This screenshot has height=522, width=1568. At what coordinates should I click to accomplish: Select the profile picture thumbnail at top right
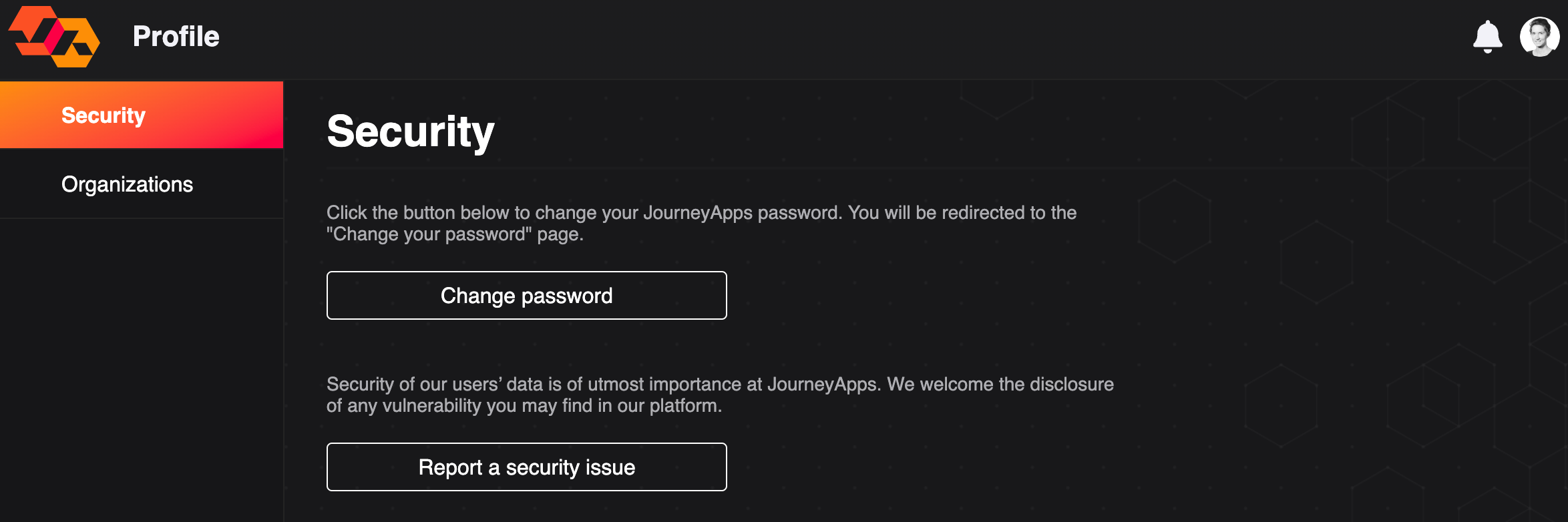point(1539,37)
